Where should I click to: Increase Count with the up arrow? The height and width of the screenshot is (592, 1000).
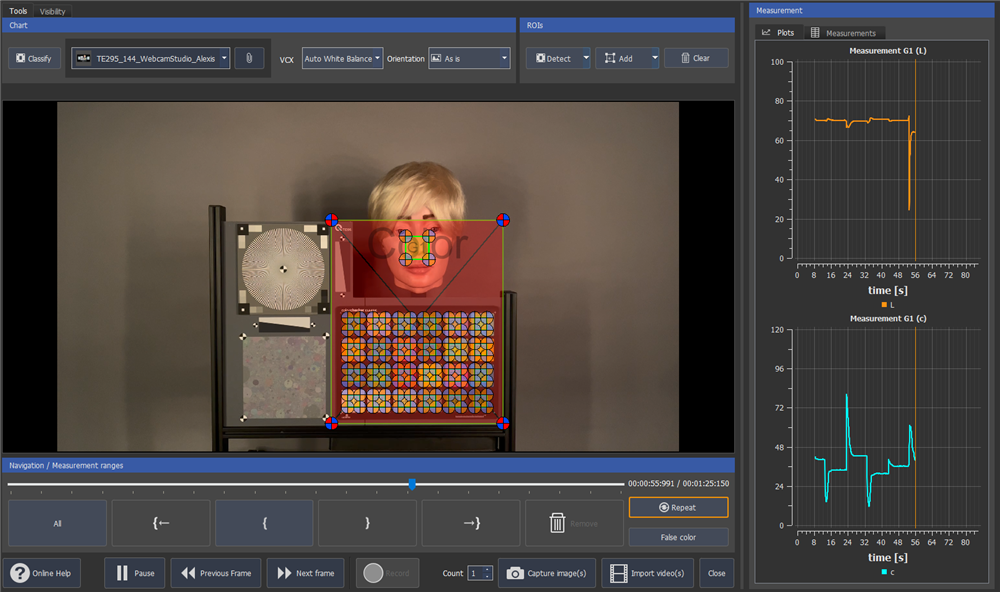[x=488, y=570]
